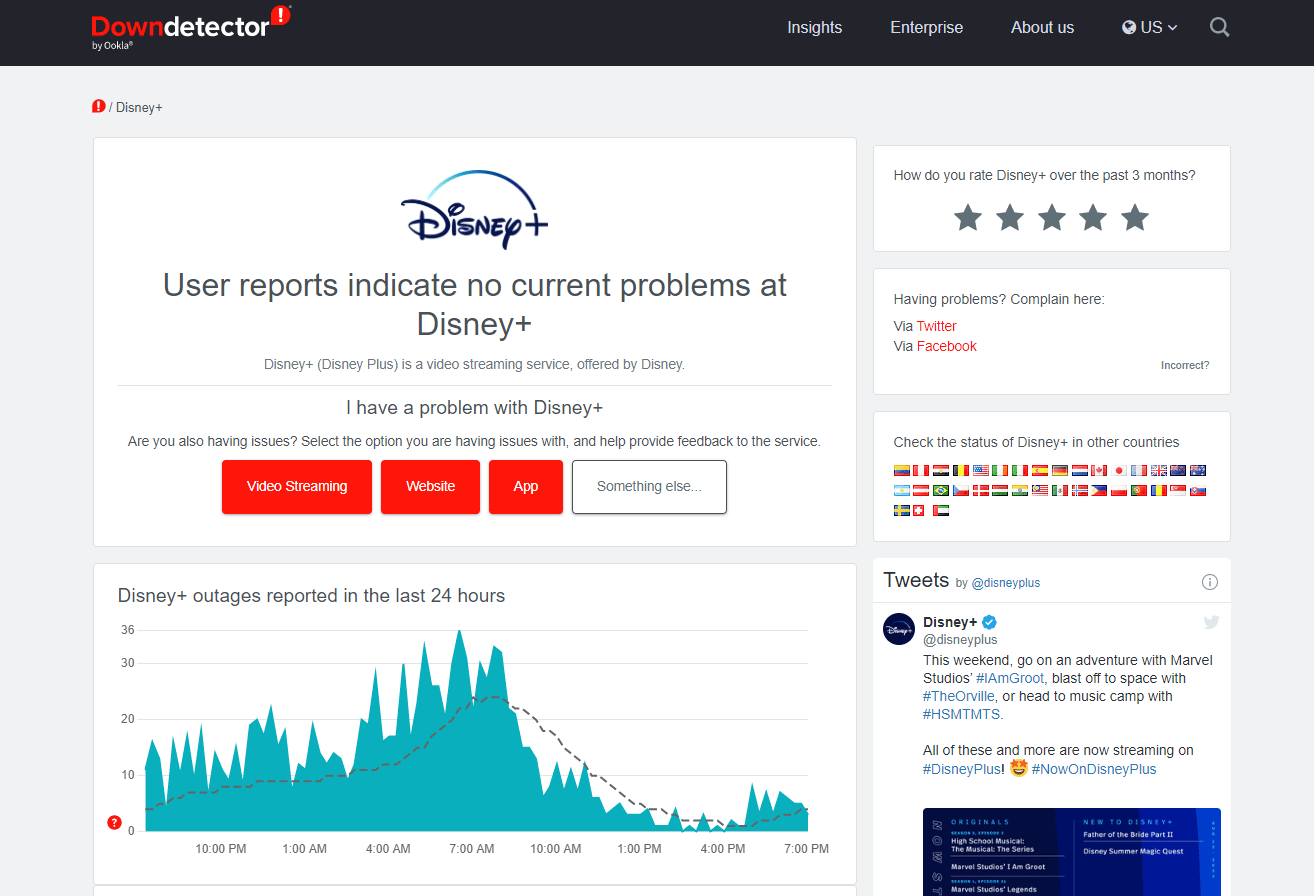The height and width of the screenshot is (896, 1314).
Task: Open the #IAmGroot hashtag link
Action: pos(1011,678)
